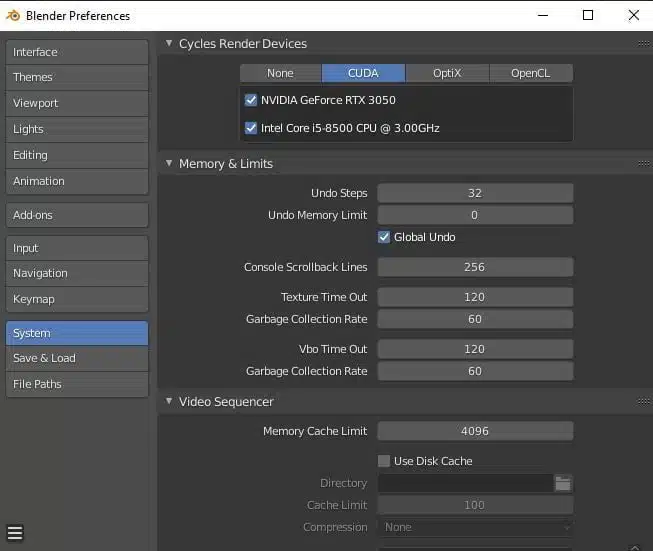The image size is (653, 551).
Task: Open the Input preferences section
Action: tap(77, 248)
